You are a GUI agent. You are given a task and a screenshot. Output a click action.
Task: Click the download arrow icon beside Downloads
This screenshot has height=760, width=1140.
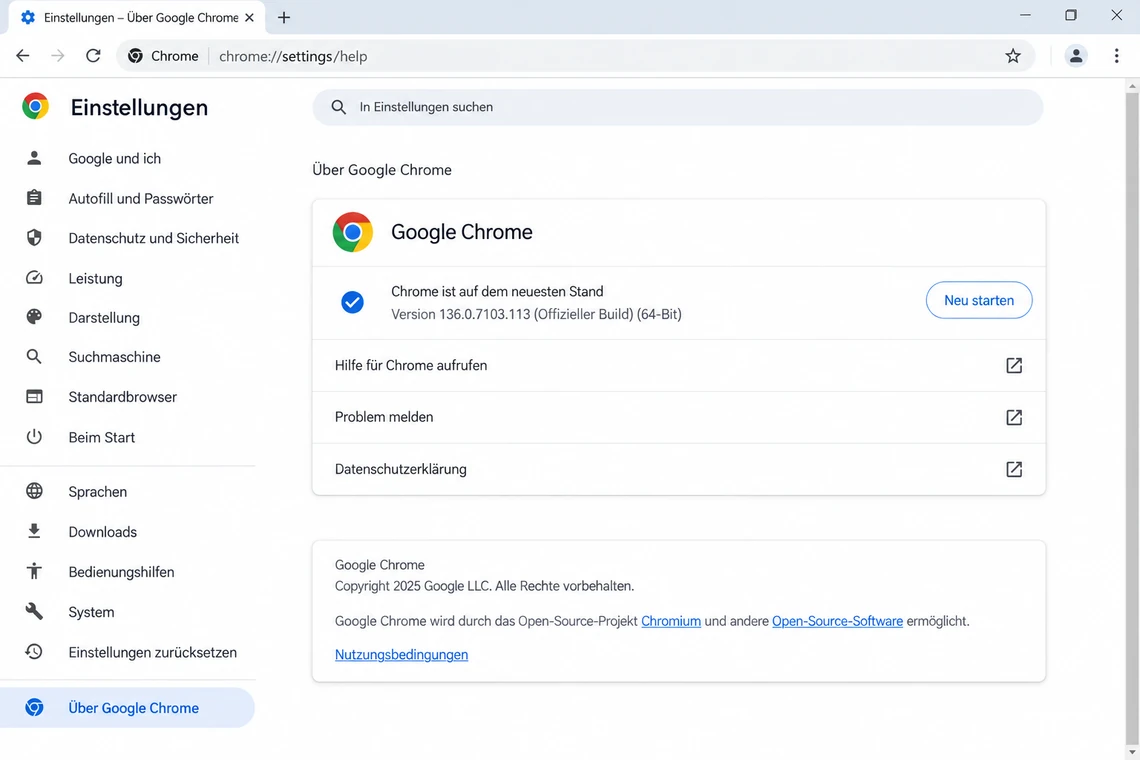coord(34,531)
